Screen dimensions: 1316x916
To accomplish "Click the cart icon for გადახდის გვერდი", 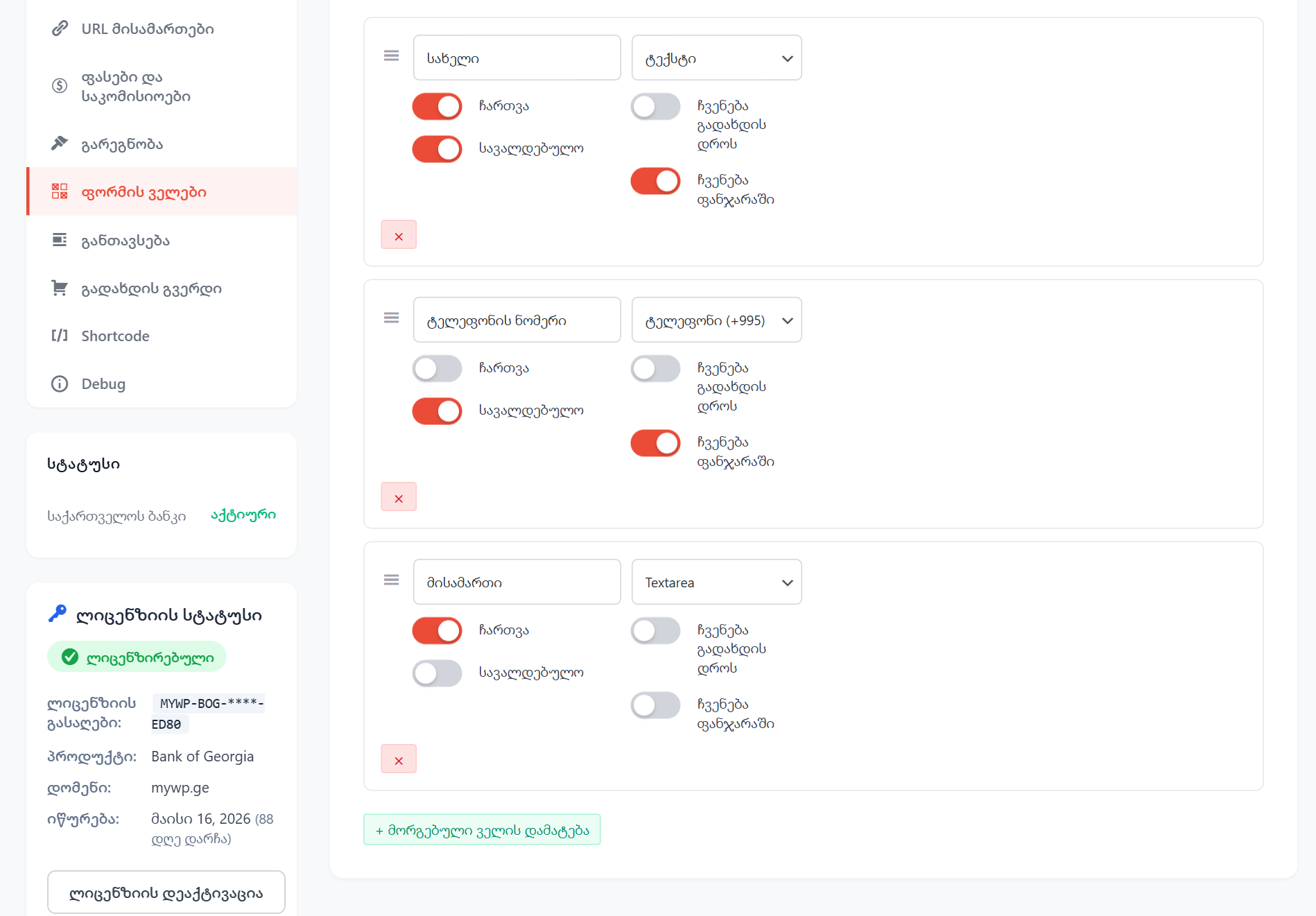I will (60, 288).
